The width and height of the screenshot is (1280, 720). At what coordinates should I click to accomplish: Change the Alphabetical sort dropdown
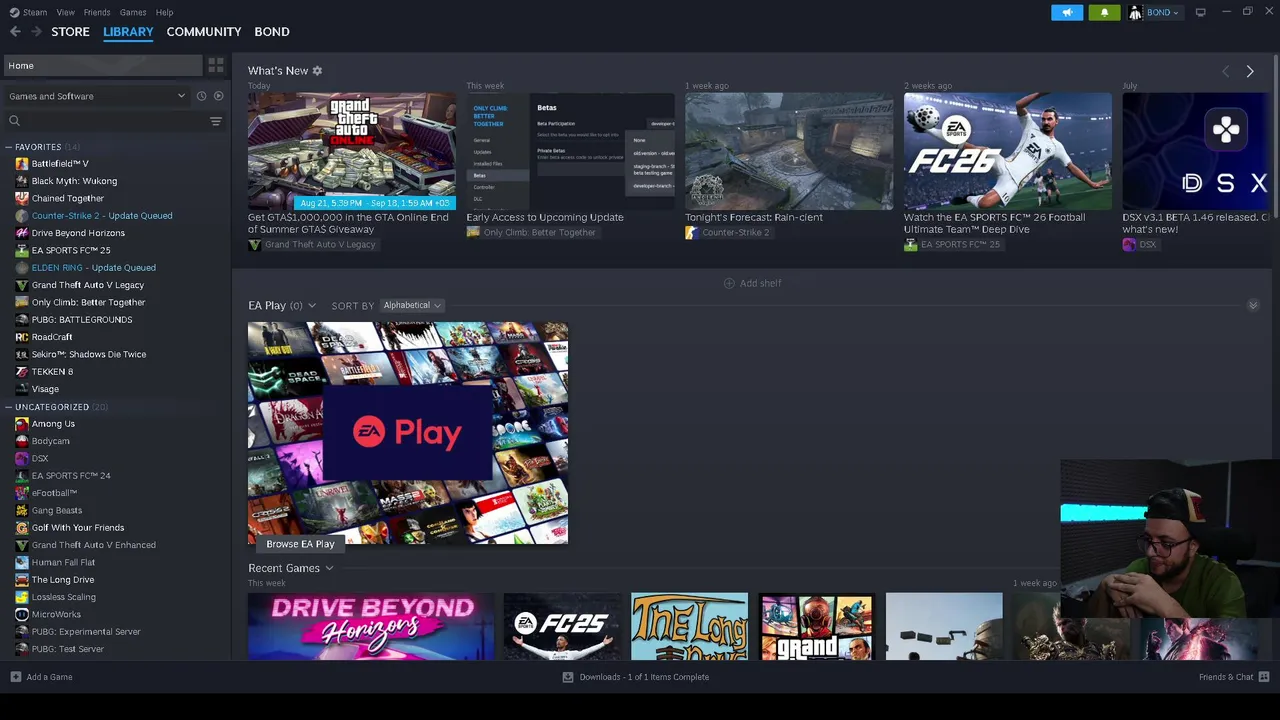pos(412,306)
